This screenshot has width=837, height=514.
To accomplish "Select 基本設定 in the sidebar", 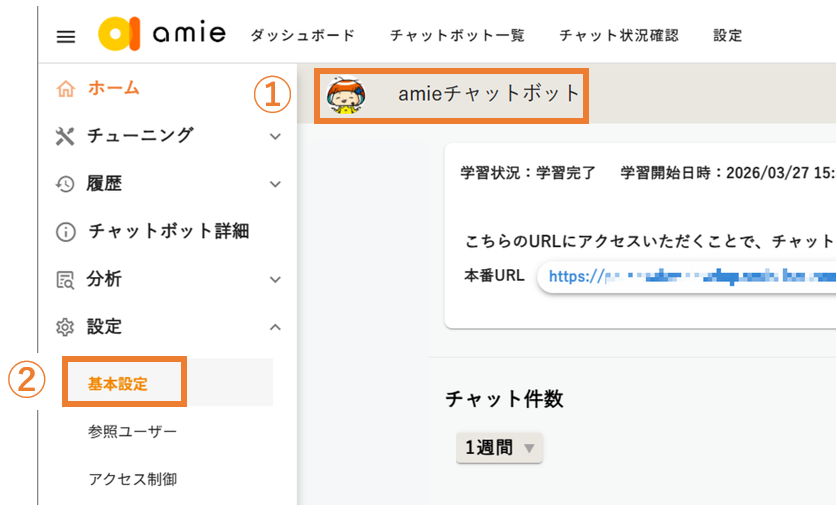I will pos(118,383).
